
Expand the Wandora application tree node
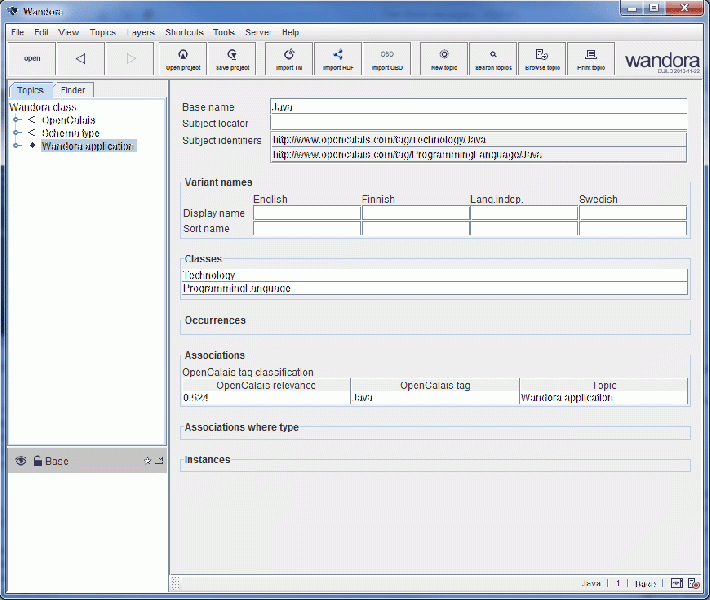16,146
